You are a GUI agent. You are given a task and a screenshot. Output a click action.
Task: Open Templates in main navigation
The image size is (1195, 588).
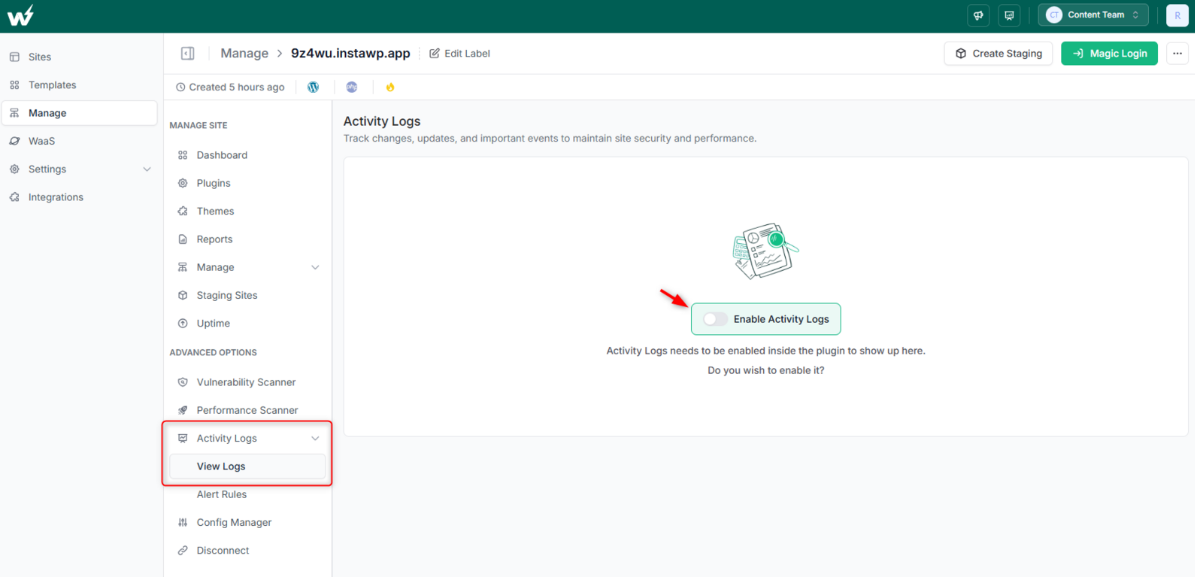[79, 85]
